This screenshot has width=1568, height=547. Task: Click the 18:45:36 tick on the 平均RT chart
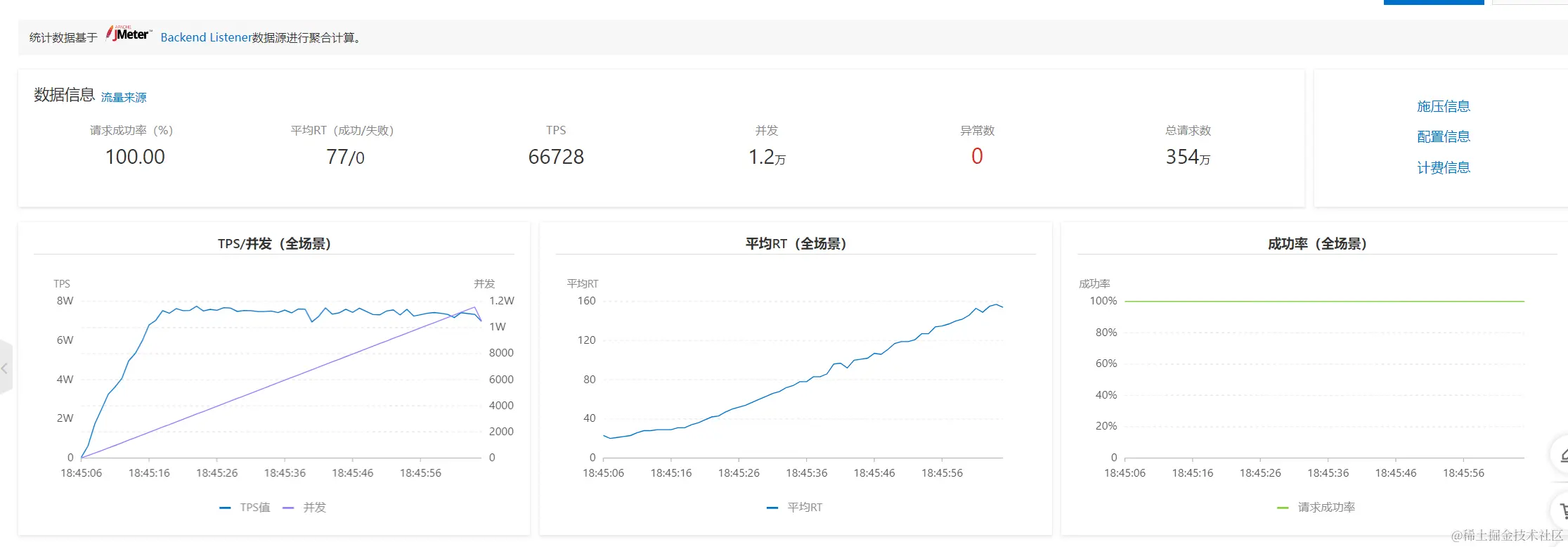point(807,473)
